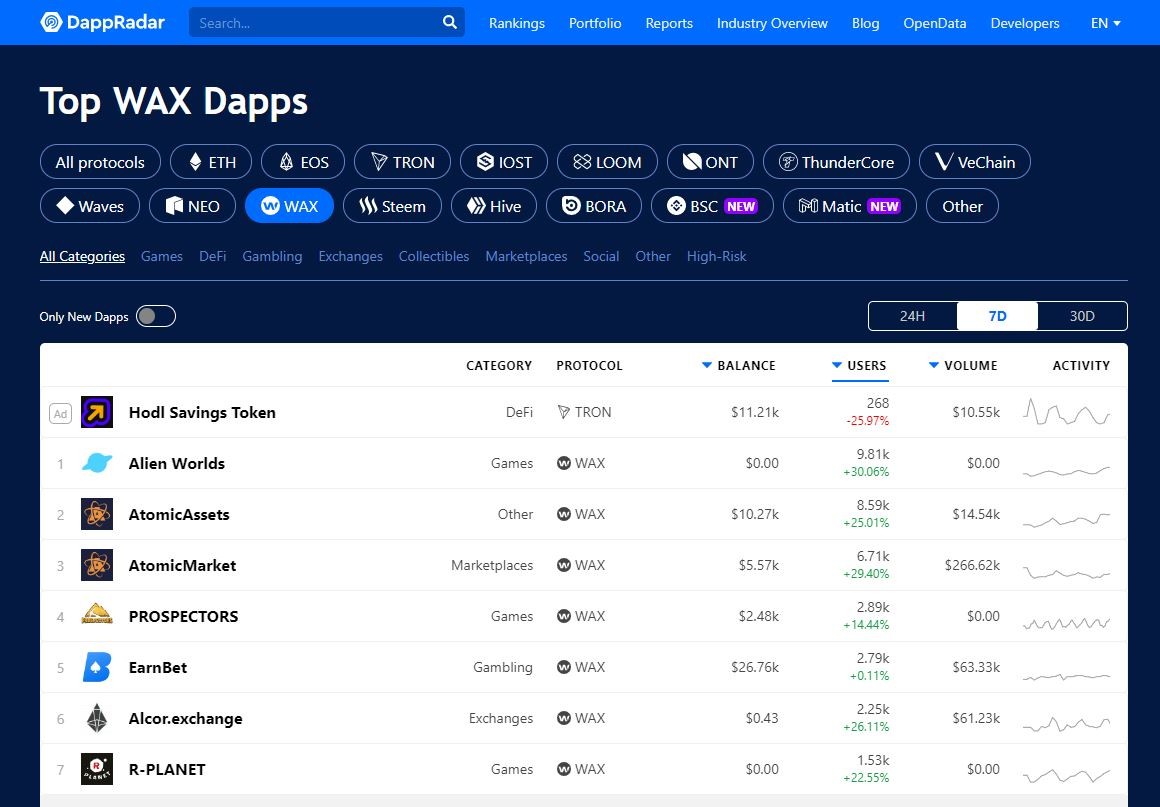Click the search magnifier icon
1160x807 pixels.
(x=450, y=22)
